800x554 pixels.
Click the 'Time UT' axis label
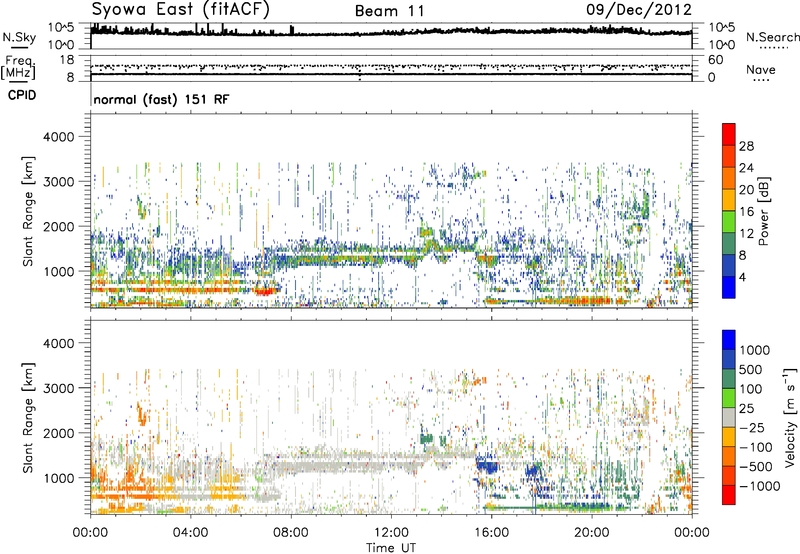pyautogui.click(x=391, y=548)
